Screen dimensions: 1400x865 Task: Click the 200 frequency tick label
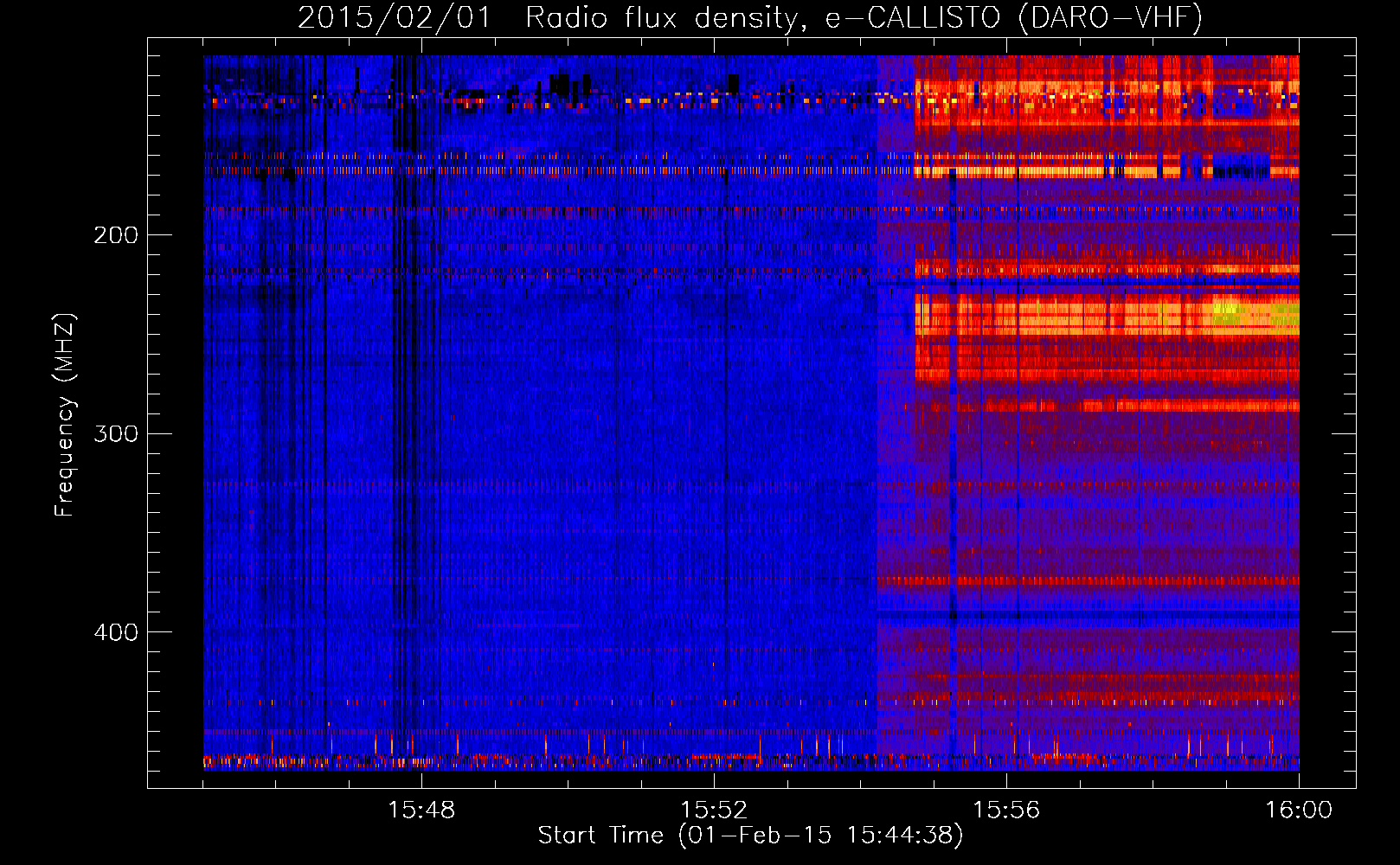116,235
